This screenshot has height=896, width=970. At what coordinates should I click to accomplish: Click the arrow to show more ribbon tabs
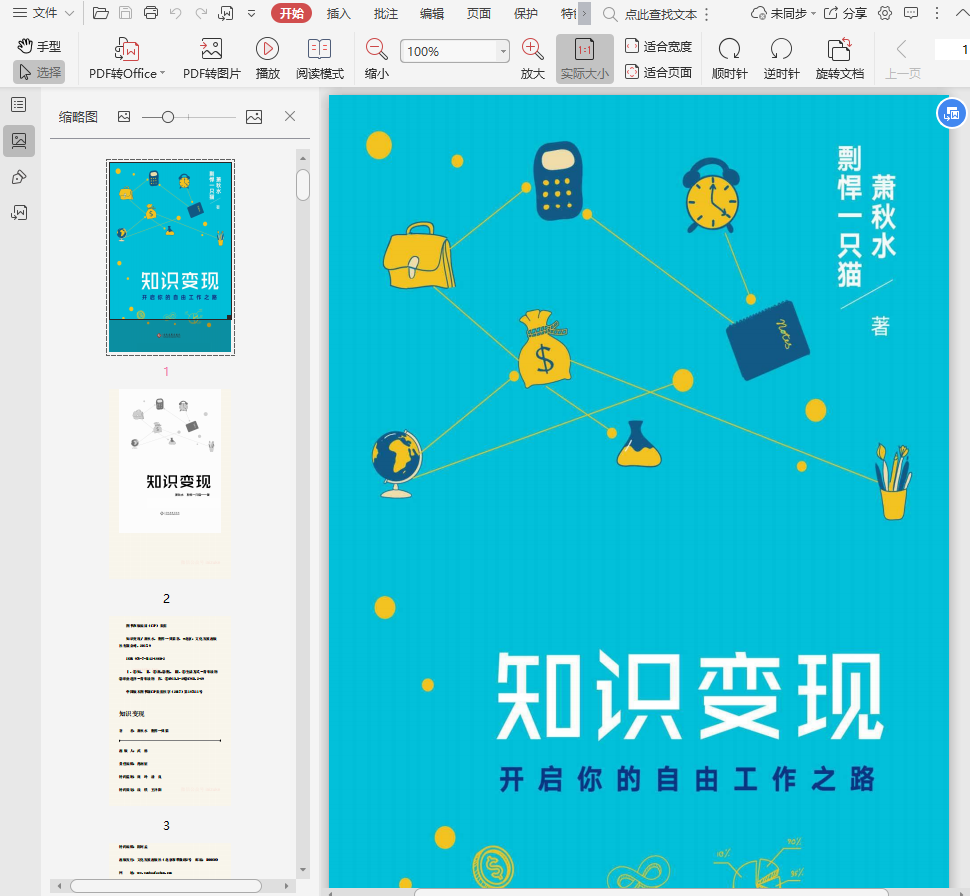[x=585, y=13]
